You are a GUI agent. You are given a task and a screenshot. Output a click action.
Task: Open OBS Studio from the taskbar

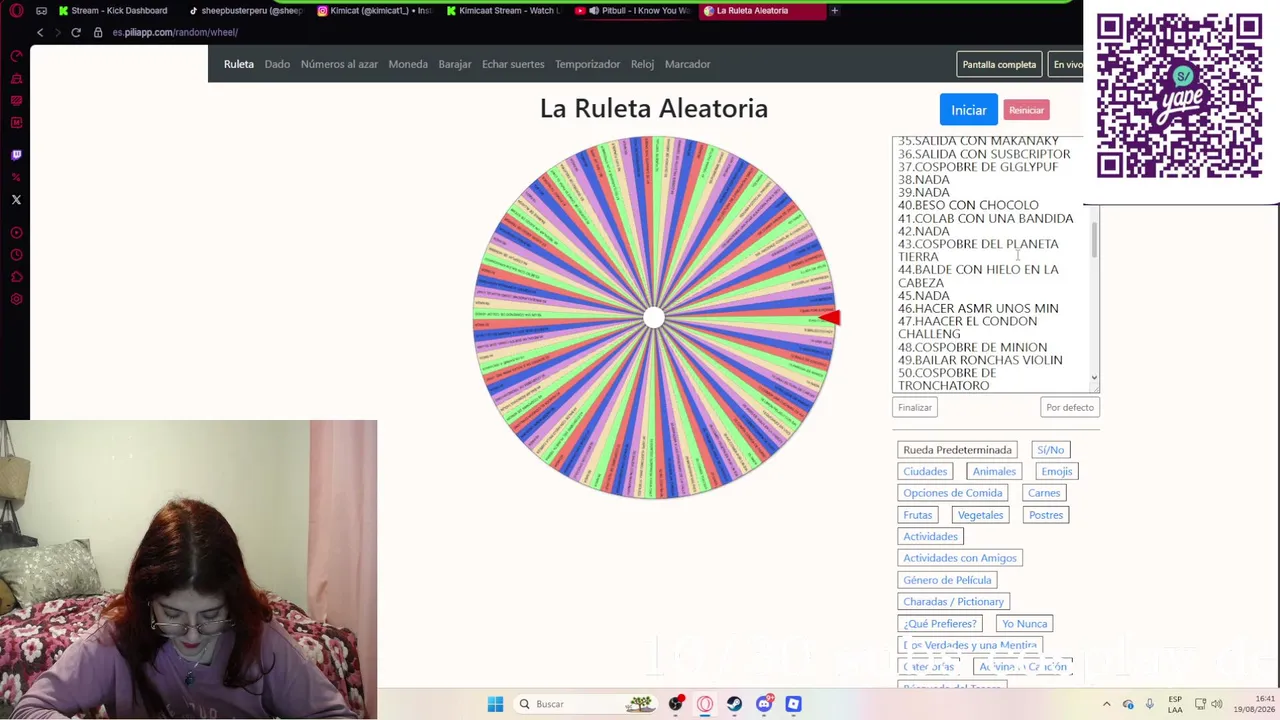click(676, 704)
